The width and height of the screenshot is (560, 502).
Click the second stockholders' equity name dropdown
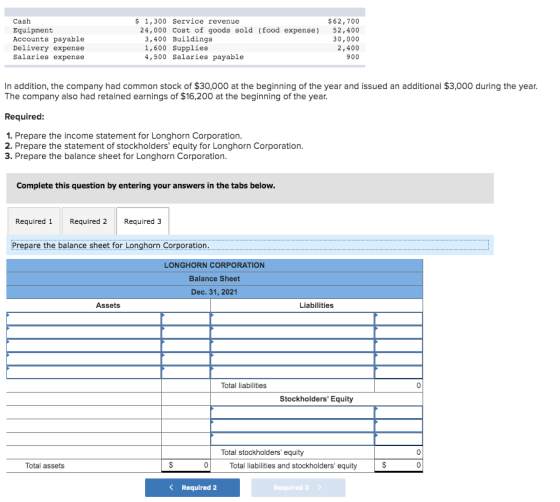pyautogui.click(x=292, y=426)
